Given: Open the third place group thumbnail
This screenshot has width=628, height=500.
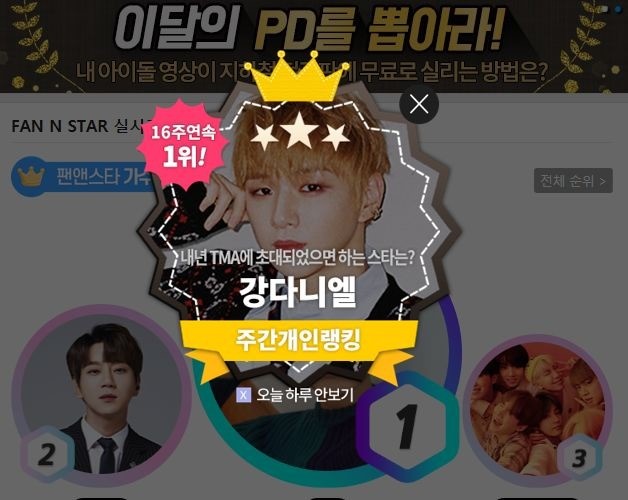Looking at the screenshot, I should coord(537,409).
